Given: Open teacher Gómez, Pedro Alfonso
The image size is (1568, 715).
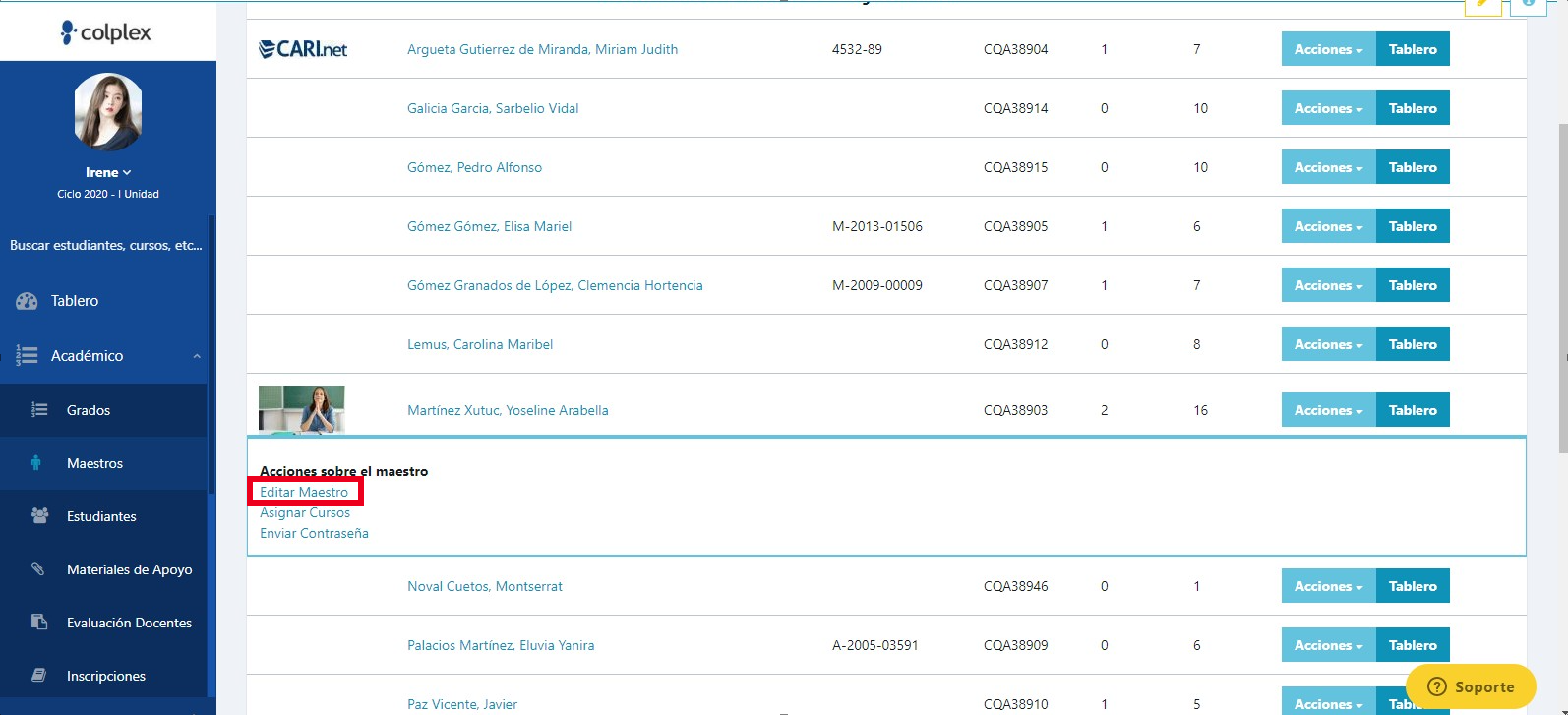Looking at the screenshot, I should pyautogui.click(x=474, y=167).
